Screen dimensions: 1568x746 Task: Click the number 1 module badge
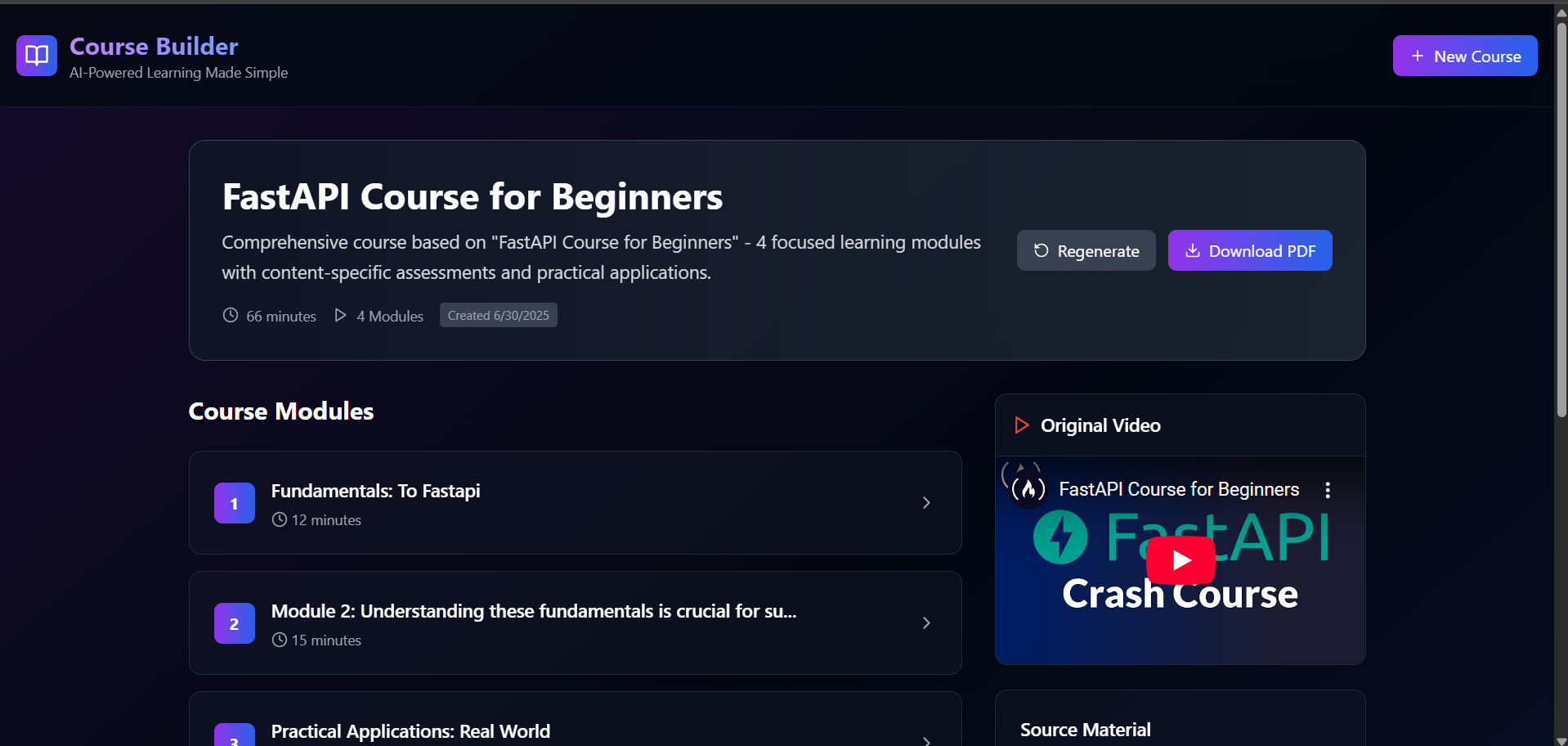coord(235,503)
